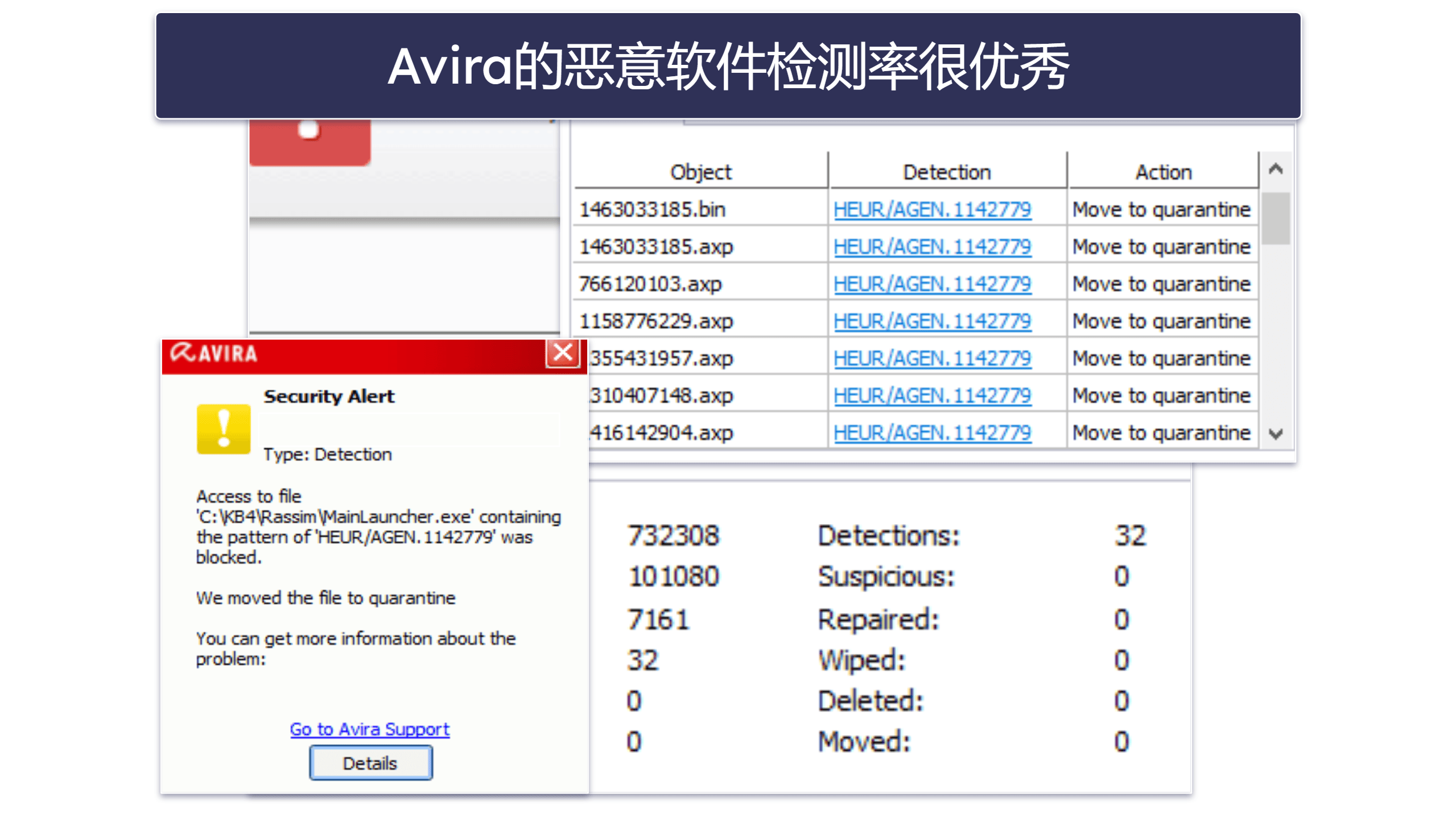Screen dimensions: 1456x813
Task: Open detection link for 416142904.axp
Action: [x=932, y=432]
